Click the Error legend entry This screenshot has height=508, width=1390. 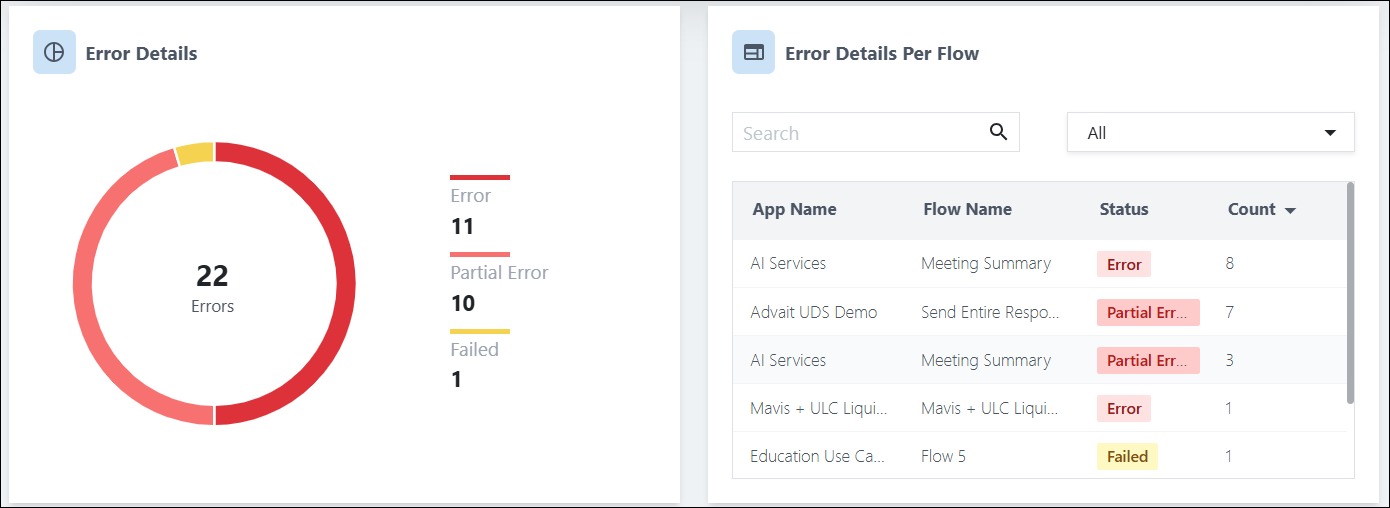tap(480, 207)
